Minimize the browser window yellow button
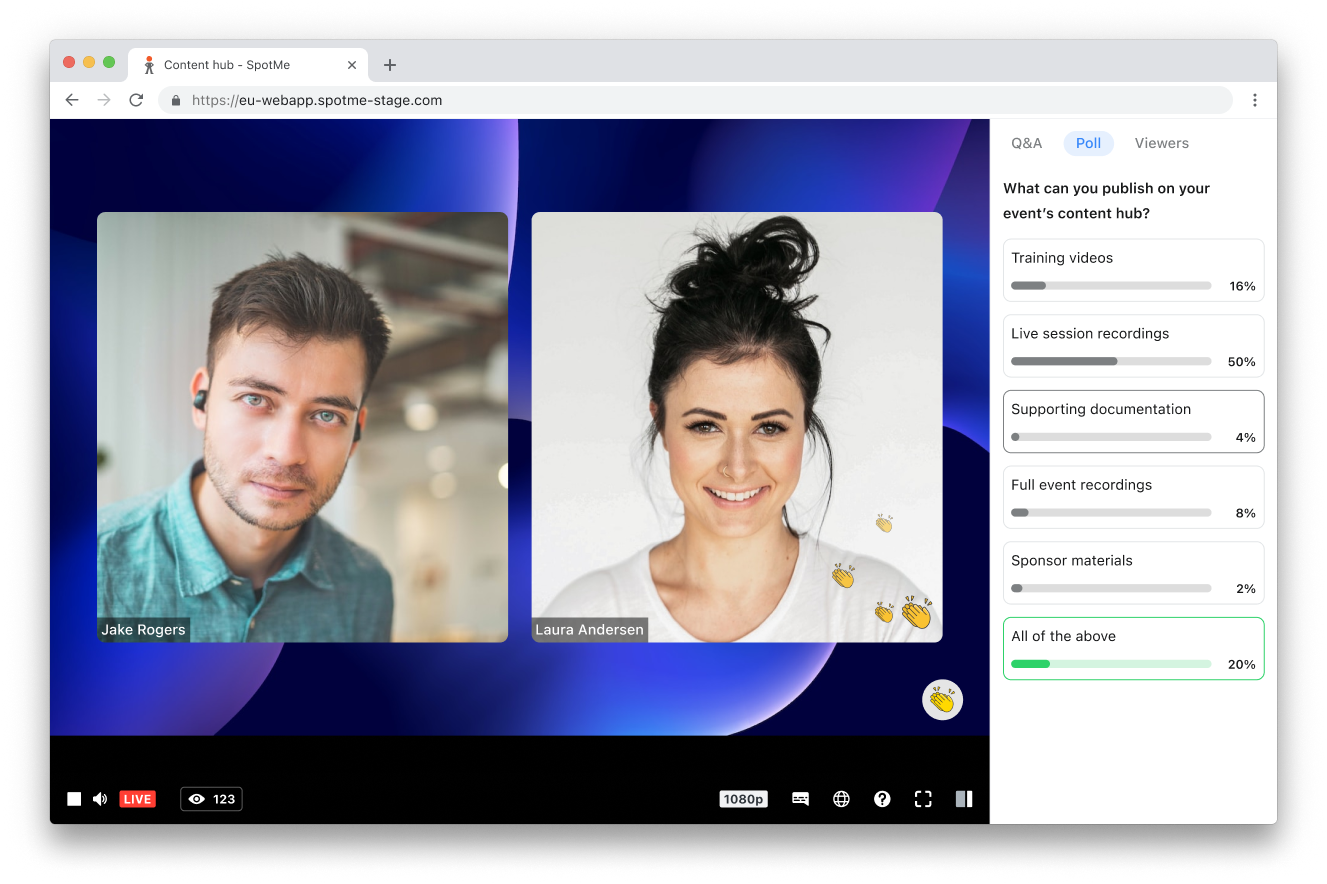This screenshot has height=884, width=1327. [89, 62]
